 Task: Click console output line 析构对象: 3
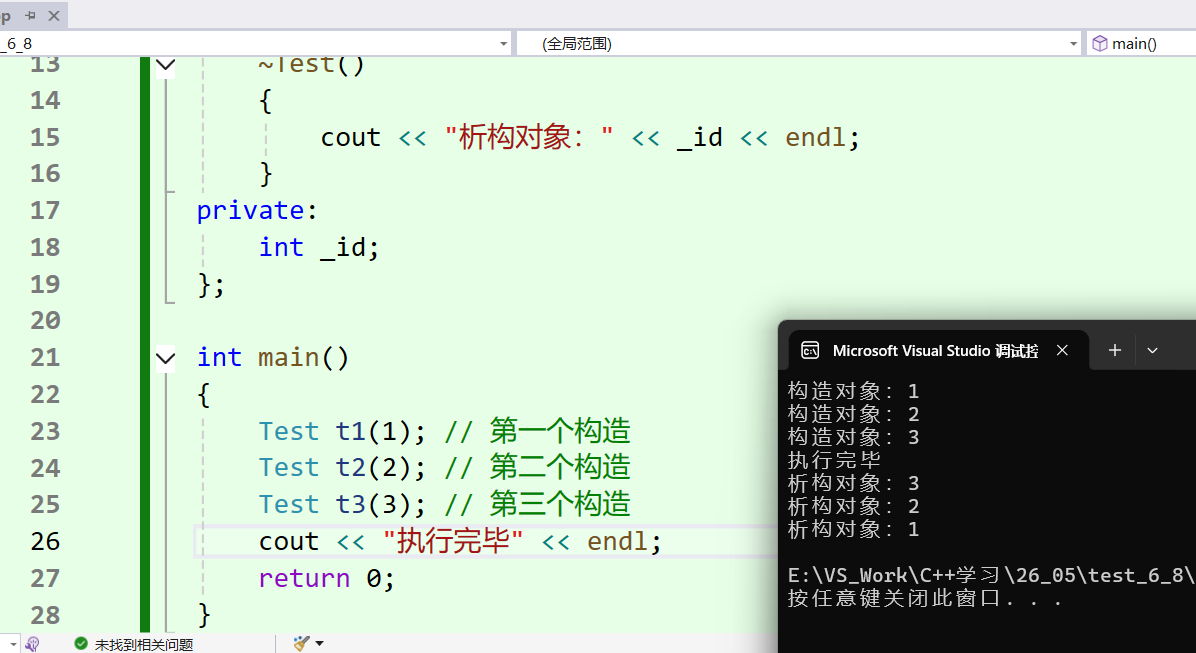[x=853, y=483]
